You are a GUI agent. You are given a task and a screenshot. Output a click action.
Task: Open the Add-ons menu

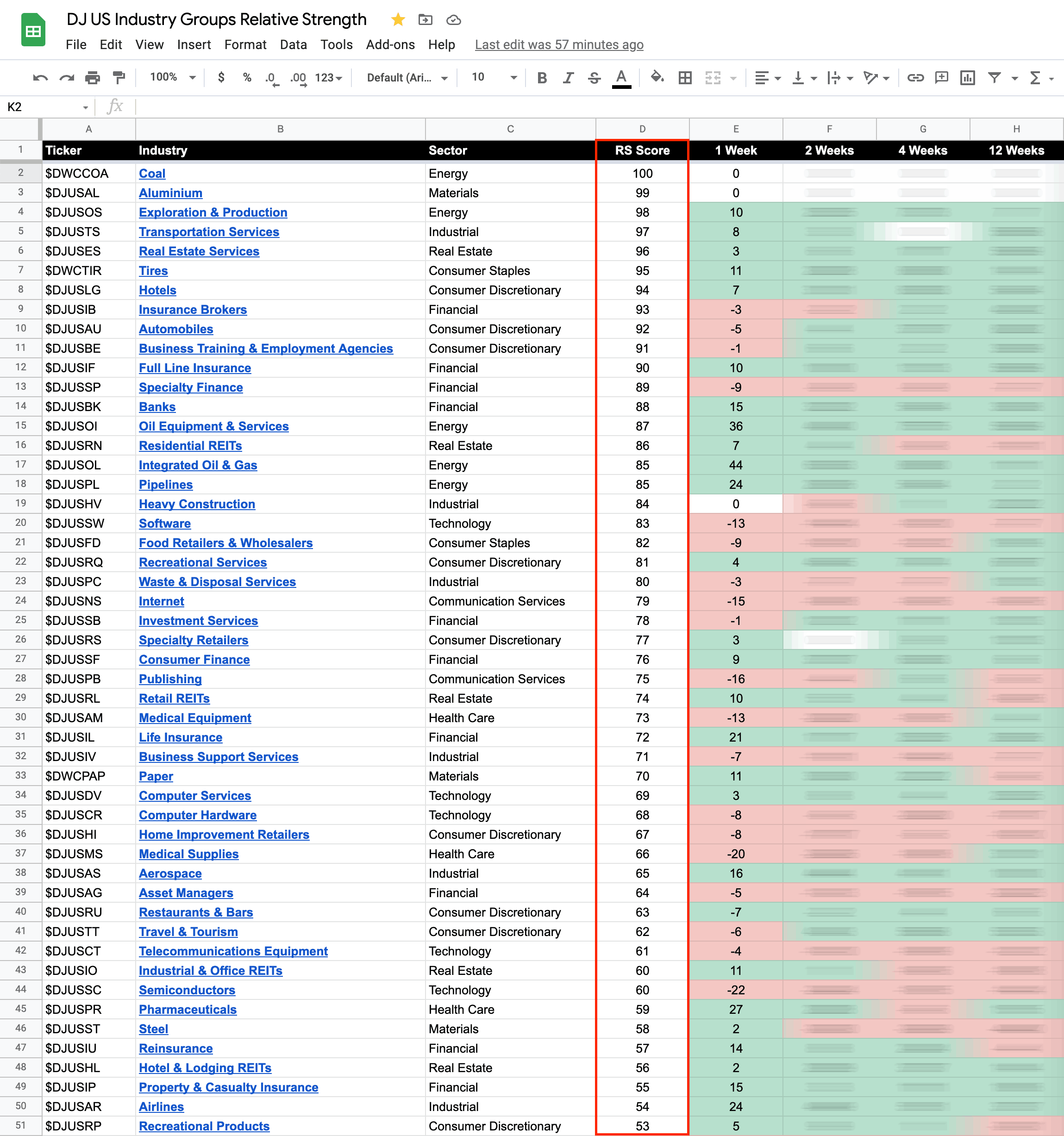click(x=390, y=44)
